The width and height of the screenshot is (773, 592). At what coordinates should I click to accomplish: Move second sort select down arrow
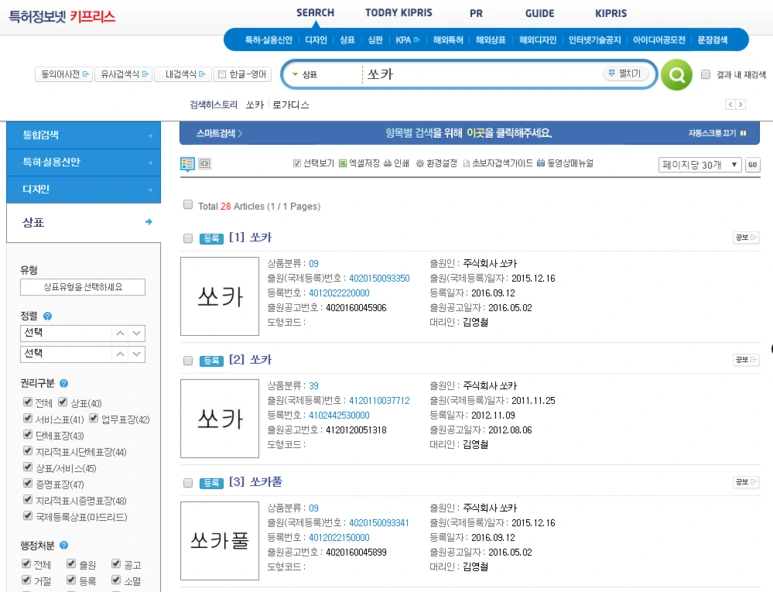pos(137,354)
